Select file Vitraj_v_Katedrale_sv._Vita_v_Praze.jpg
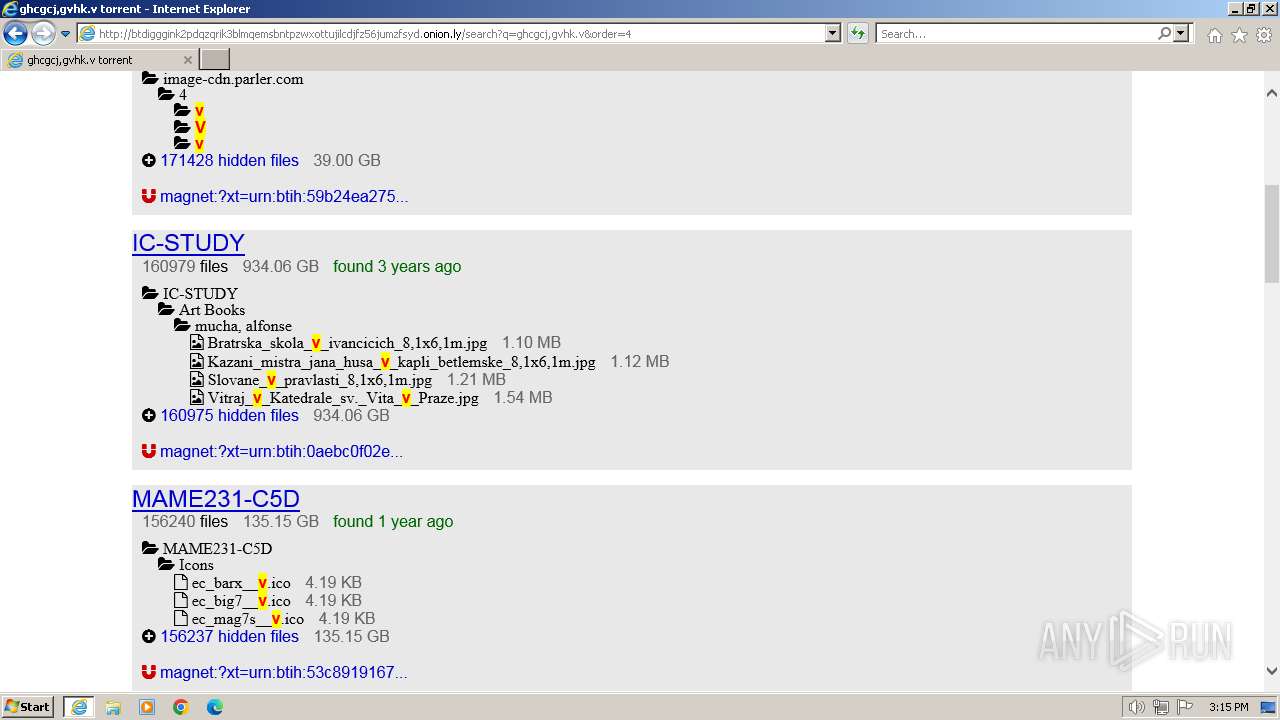Viewport: 1280px width, 720px height. (x=343, y=397)
